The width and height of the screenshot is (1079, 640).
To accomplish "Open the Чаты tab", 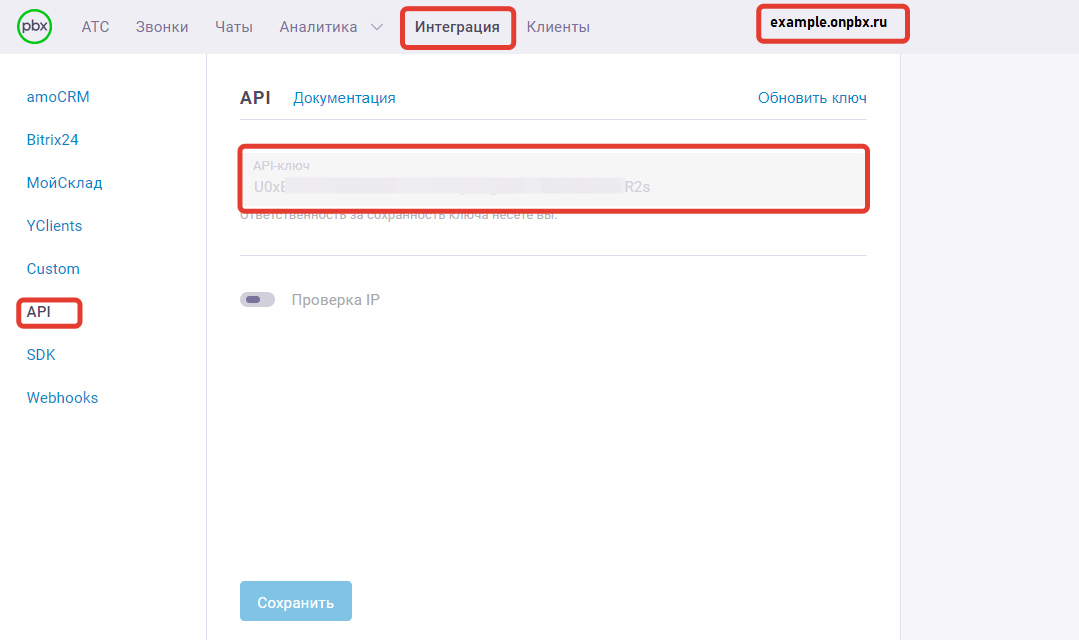I will (x=234, y=27).
